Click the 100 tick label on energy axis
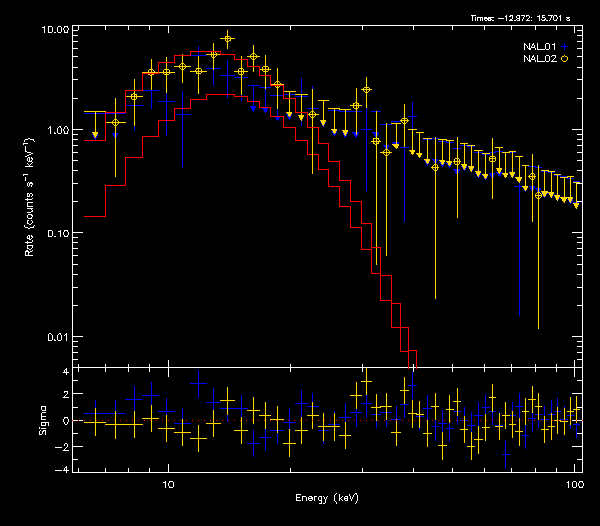 pos(575,482)
